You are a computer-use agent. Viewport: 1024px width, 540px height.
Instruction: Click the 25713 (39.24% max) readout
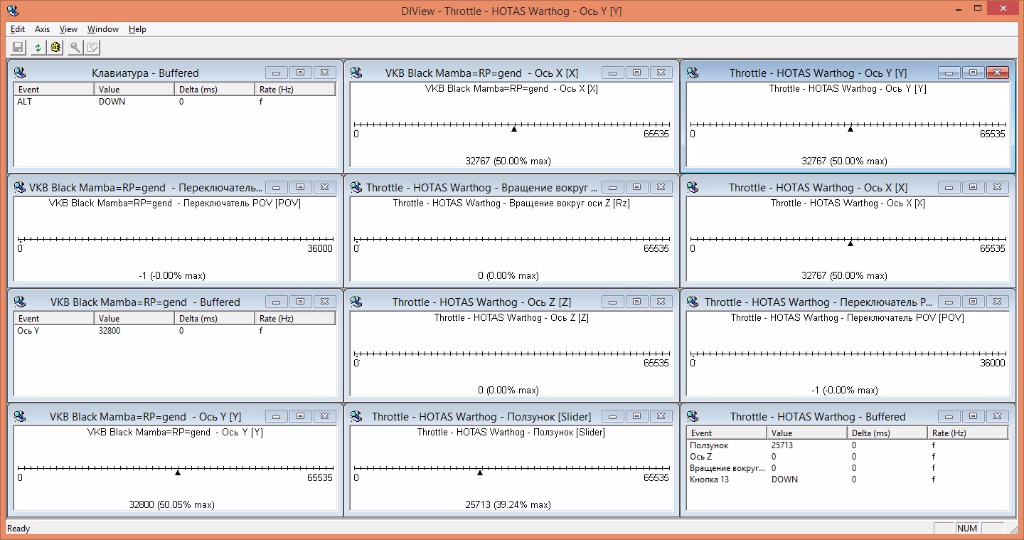(508, 505)
